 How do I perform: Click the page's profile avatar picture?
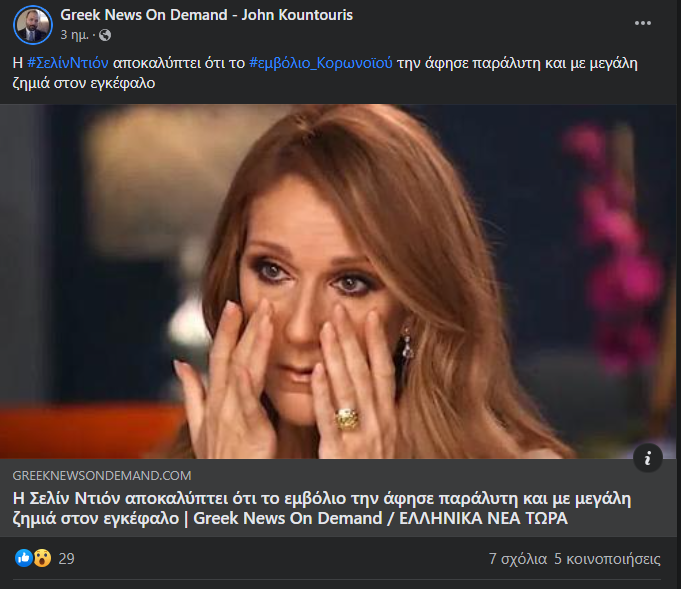coord(33,25)
